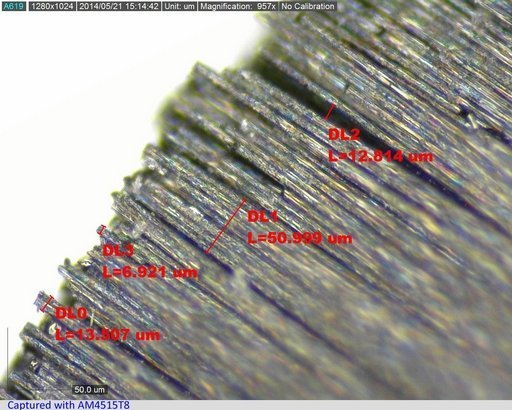
Task: Select the long red DL1 measurement line
Action: pos(226,226)
